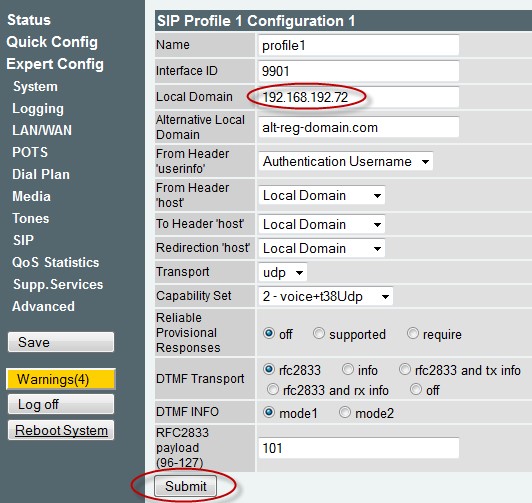The height and width of the screenshot is (503, 532).
Task: Focus the RFC2833 payload field
Action: click(359, 448)
